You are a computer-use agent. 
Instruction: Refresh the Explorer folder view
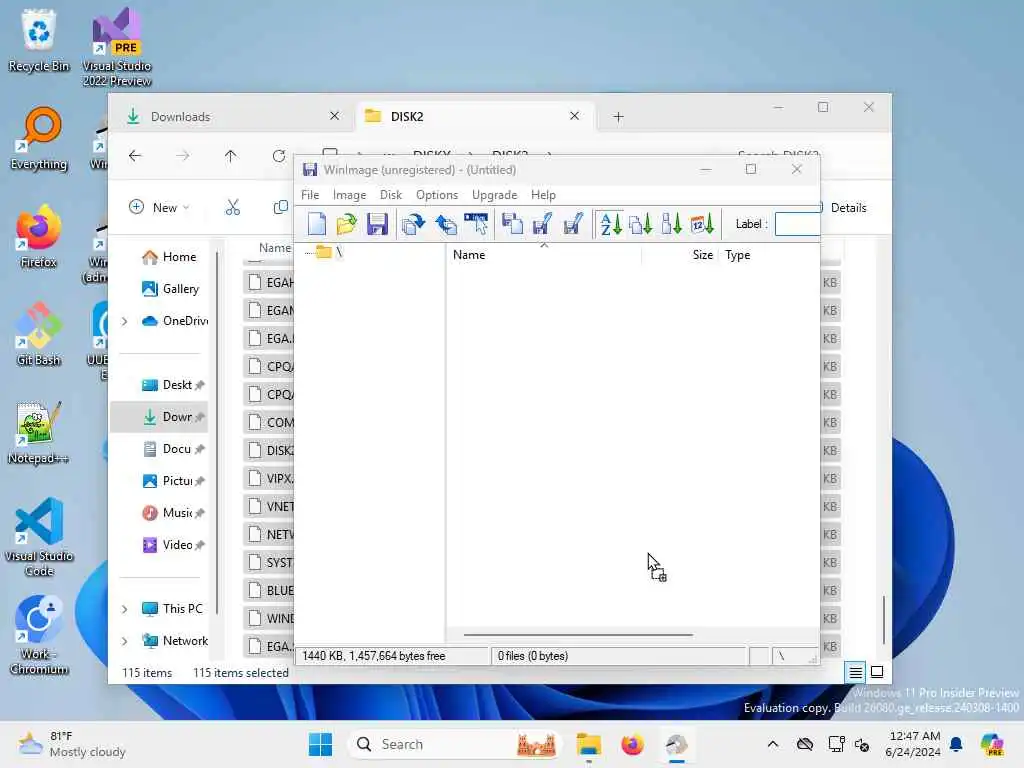click(279, 155)
